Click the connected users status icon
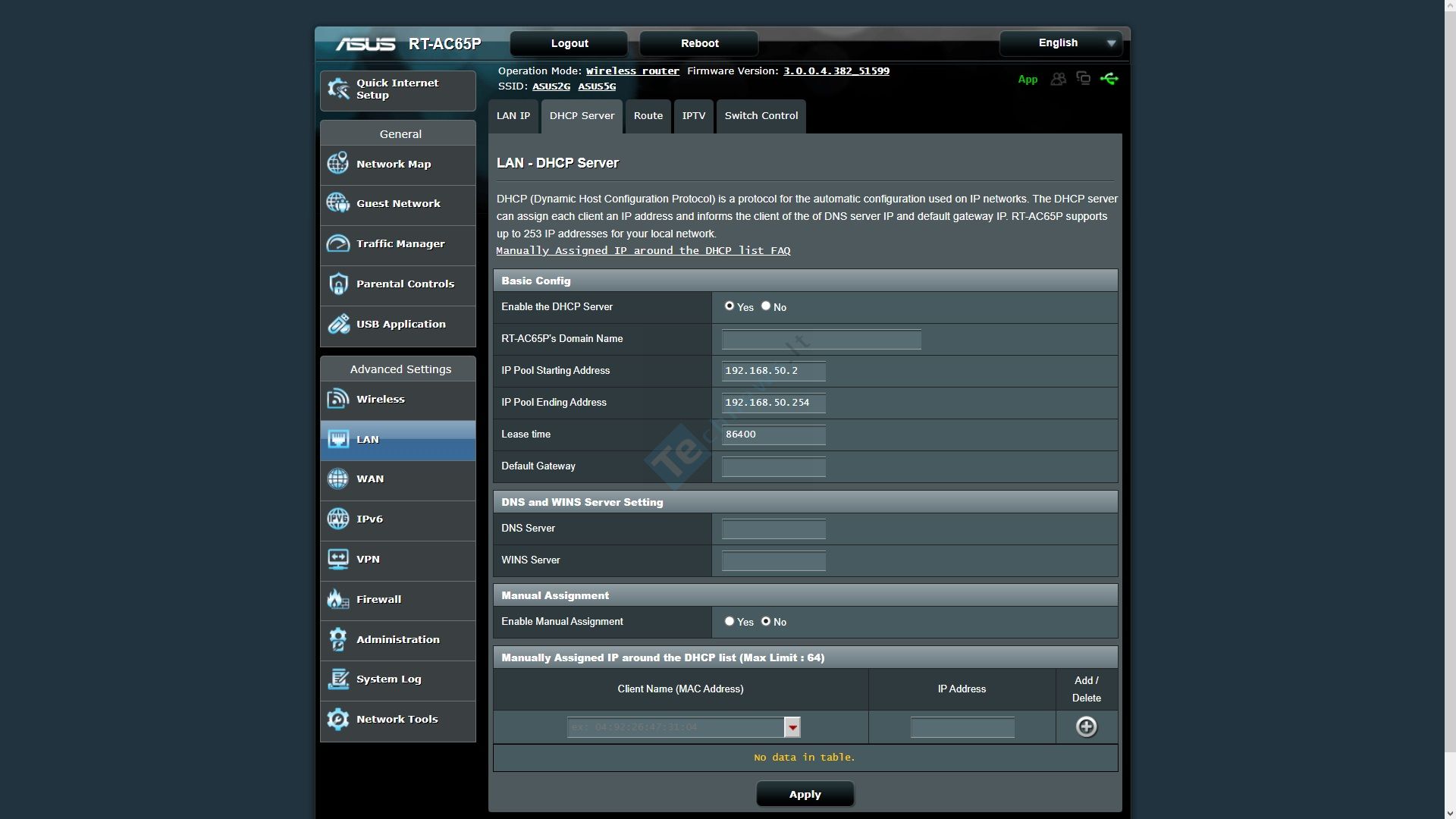The width and height of the screenshot is (1456, 819). pyautogui.click(x=1058, y=79)
